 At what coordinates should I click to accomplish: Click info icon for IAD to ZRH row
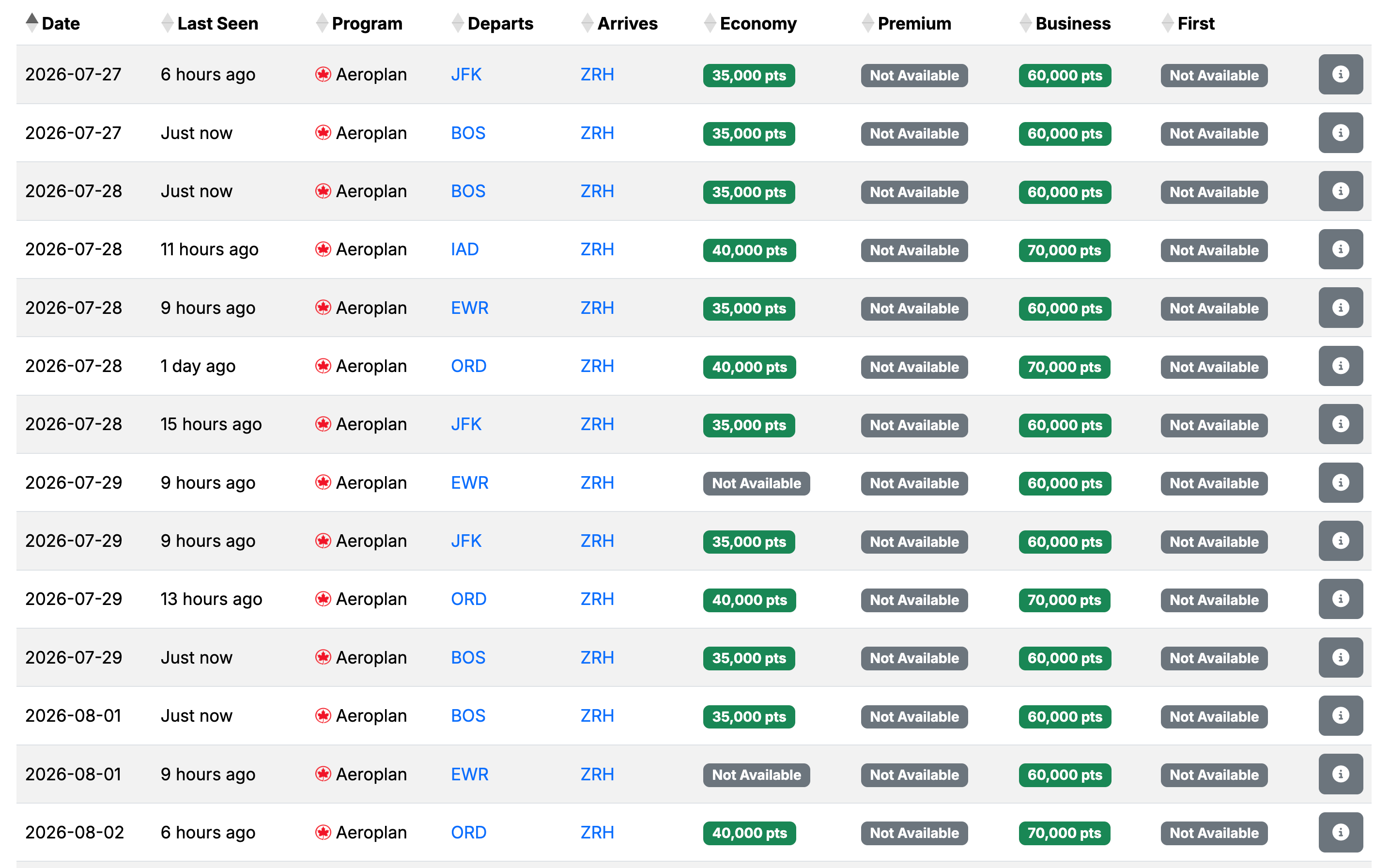(x=1340, y=249)
